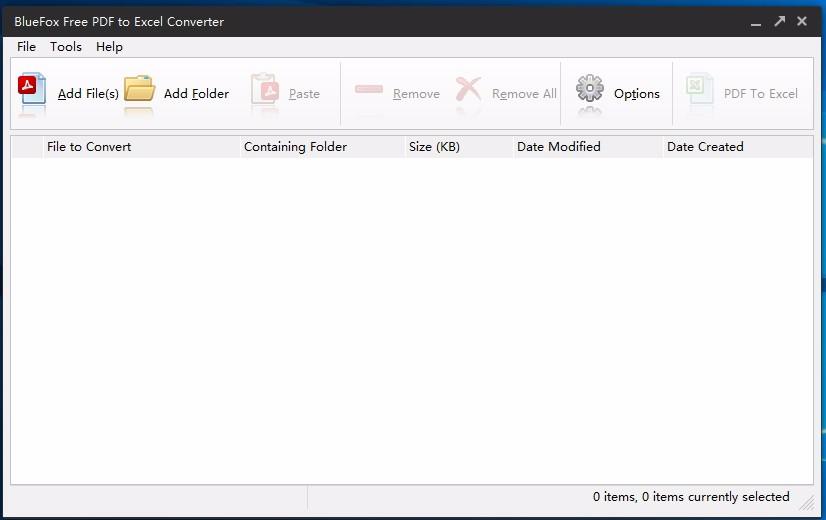Viewport: 826px width, 520px height.
Task: Open the File menu
Action: click(26, 47)
